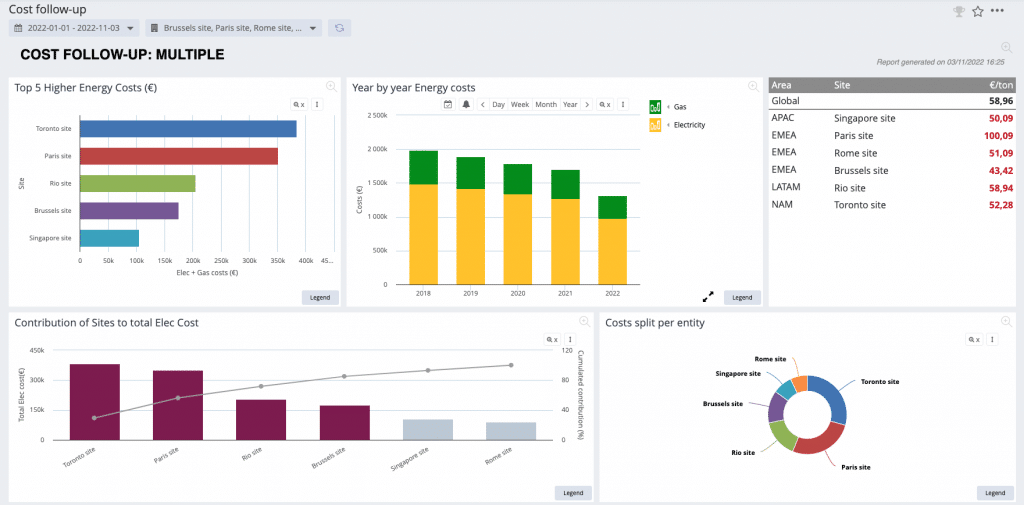Open Legend in Contribution of Sites chart

point(573,493)
